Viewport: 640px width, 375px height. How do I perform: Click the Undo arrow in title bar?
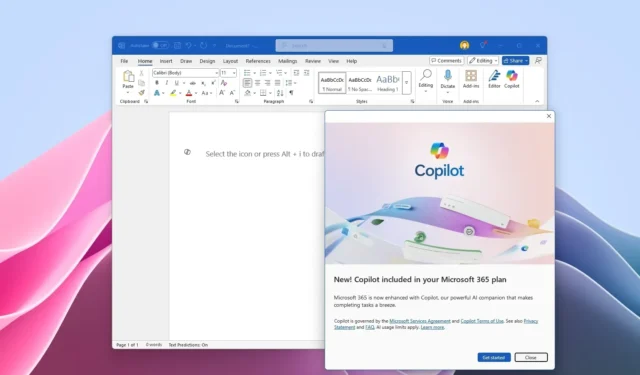pos(189,46)
